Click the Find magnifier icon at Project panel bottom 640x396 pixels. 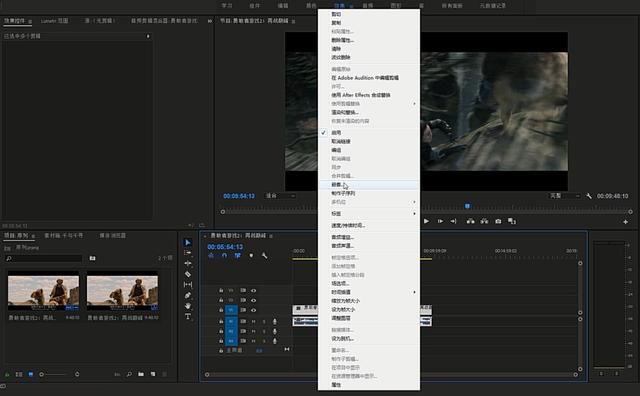tap(129, 374)
